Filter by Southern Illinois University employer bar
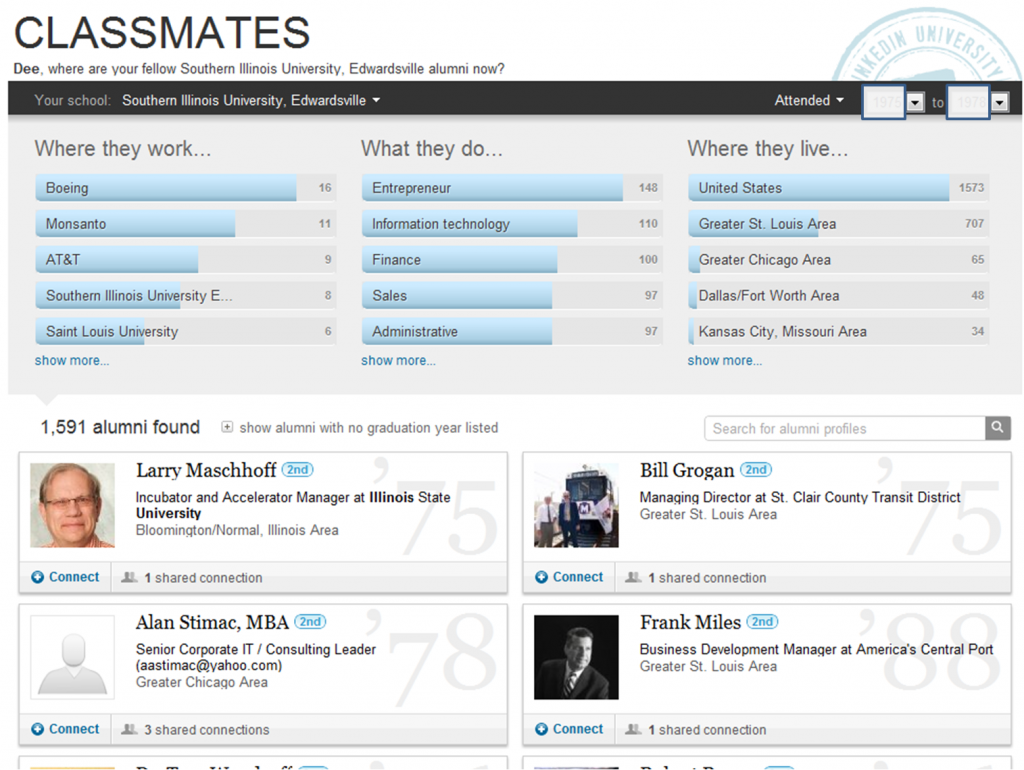 tap(185, 296)
